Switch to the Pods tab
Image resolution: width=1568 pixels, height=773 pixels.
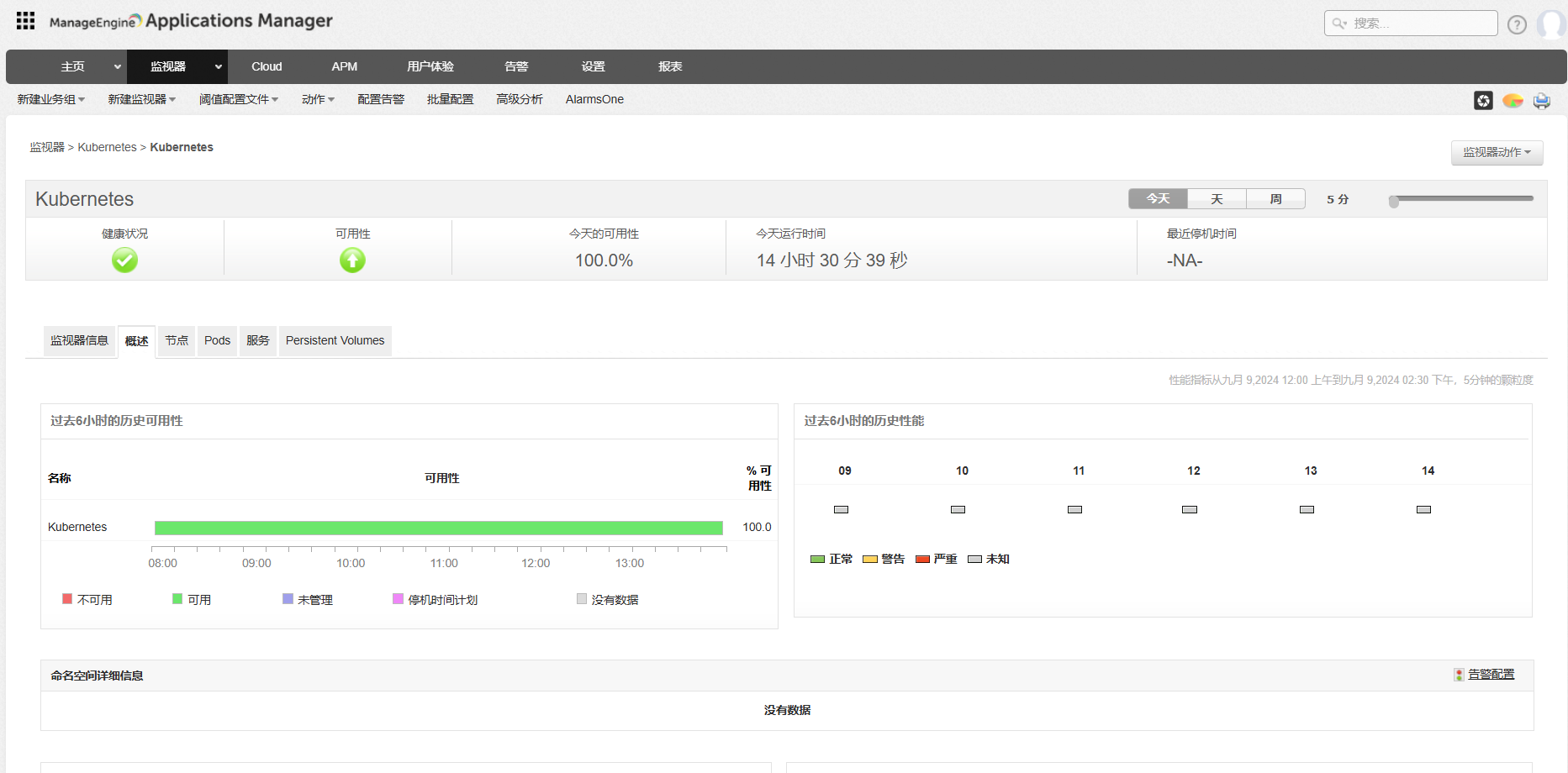217,340
